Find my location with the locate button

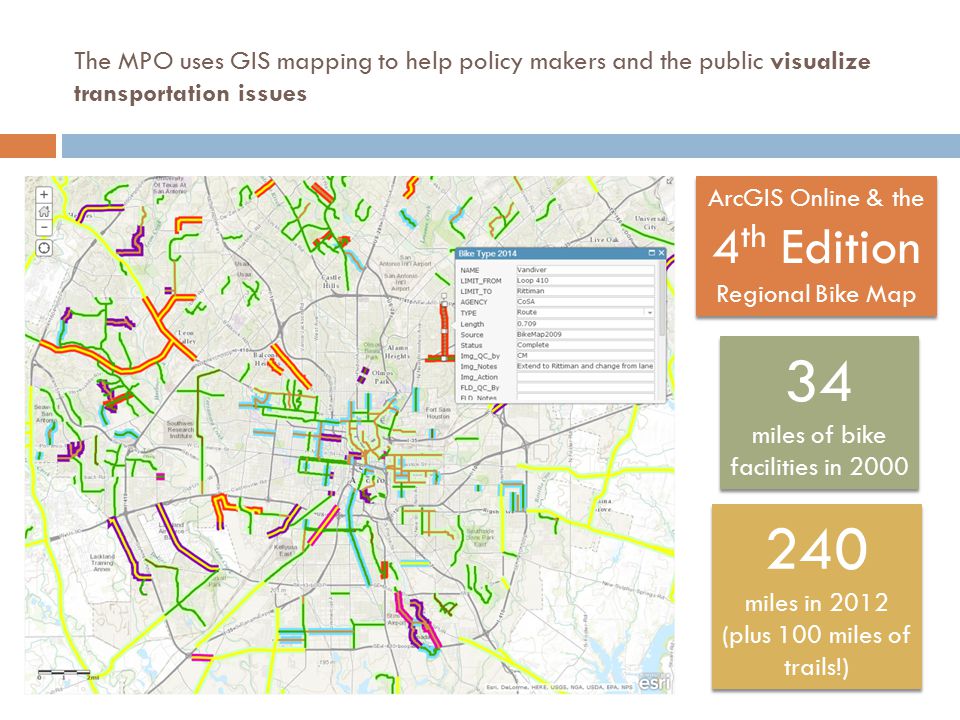pyautogui.click(x=44, y=248)
